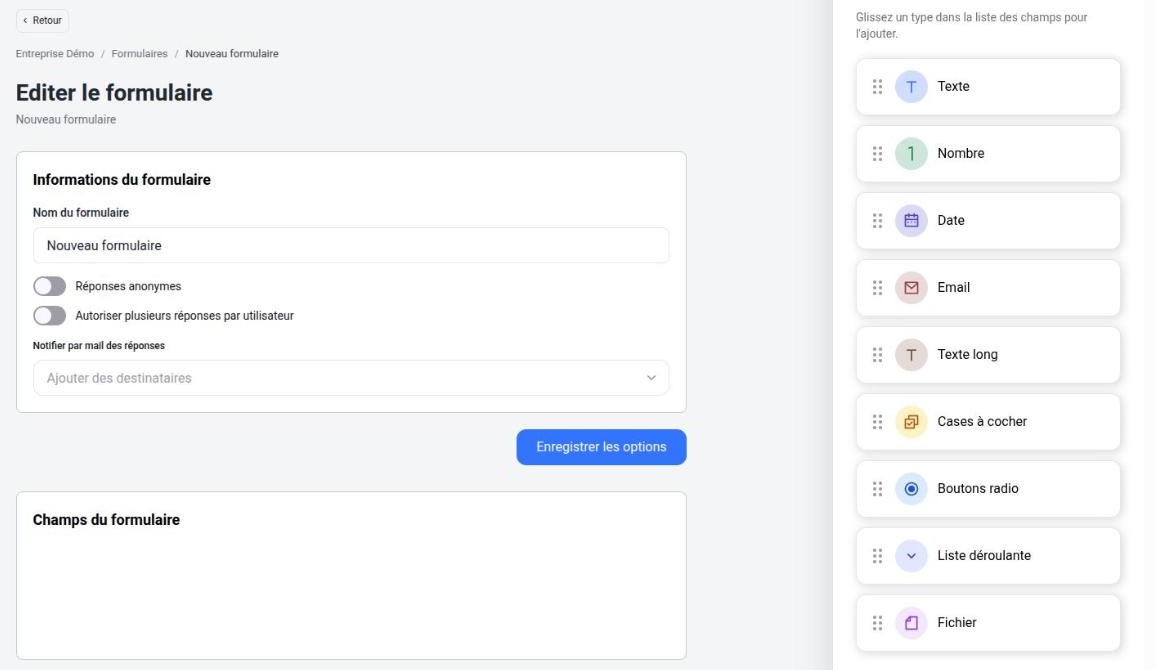Toggle Autoriser plusieurs réponses par utilisateur
The height and width of the screenshot is (670, 1156).
click(49, 315)
